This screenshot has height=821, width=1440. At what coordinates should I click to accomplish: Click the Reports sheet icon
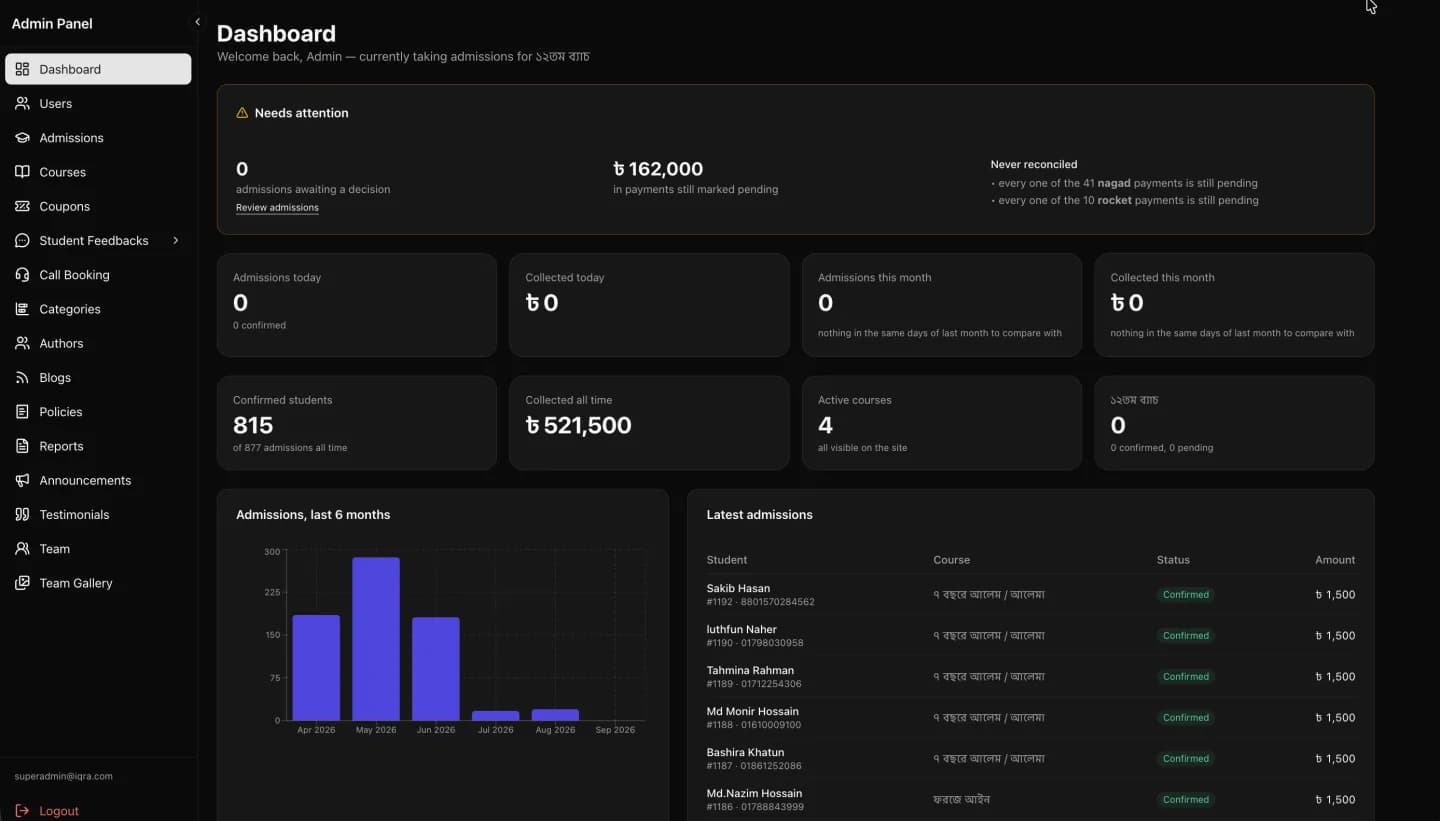(x=22, y=446)
